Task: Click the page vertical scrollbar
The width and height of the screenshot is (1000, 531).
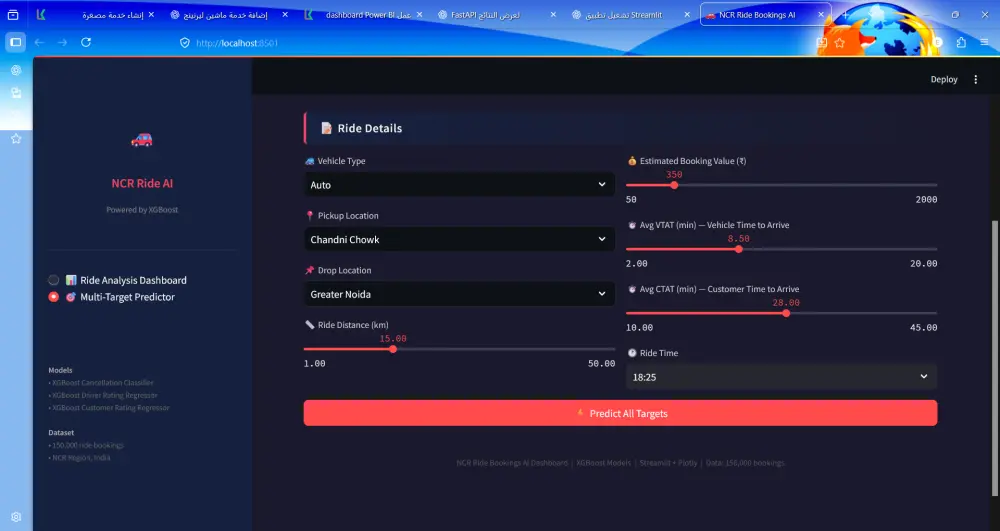Action: (x=995, y=358)
